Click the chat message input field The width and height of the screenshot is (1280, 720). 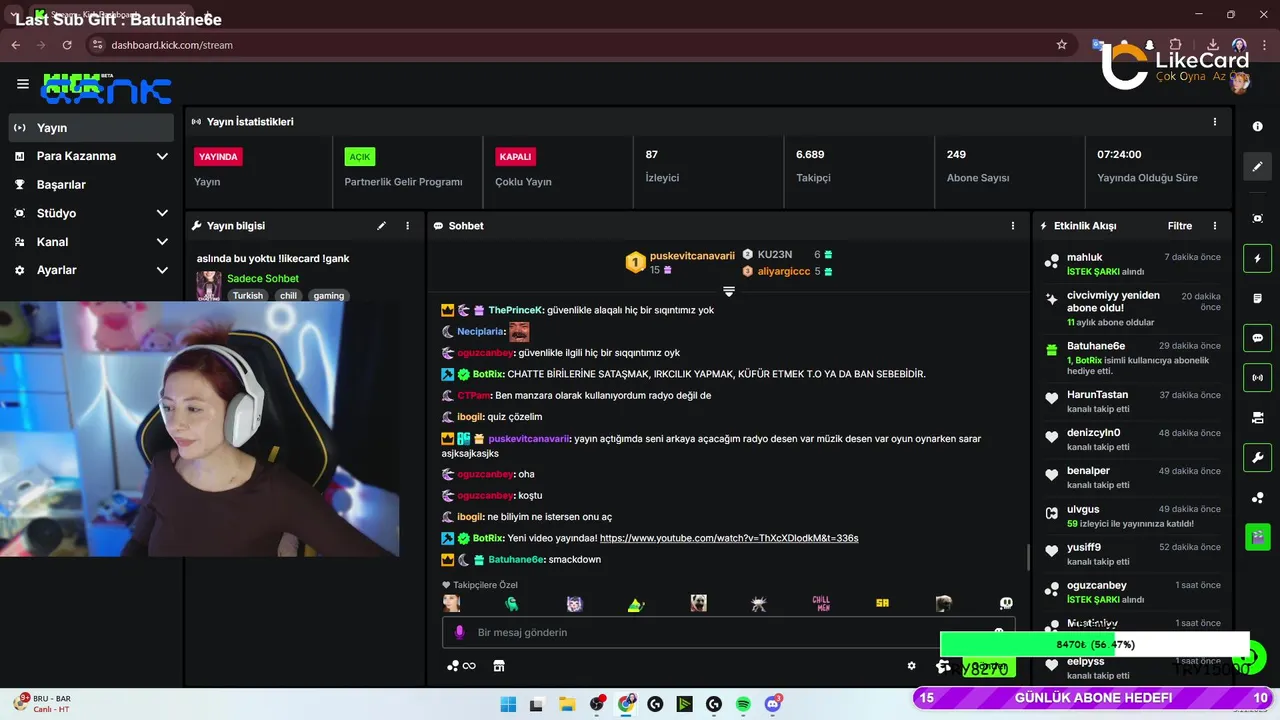[728, 633]
